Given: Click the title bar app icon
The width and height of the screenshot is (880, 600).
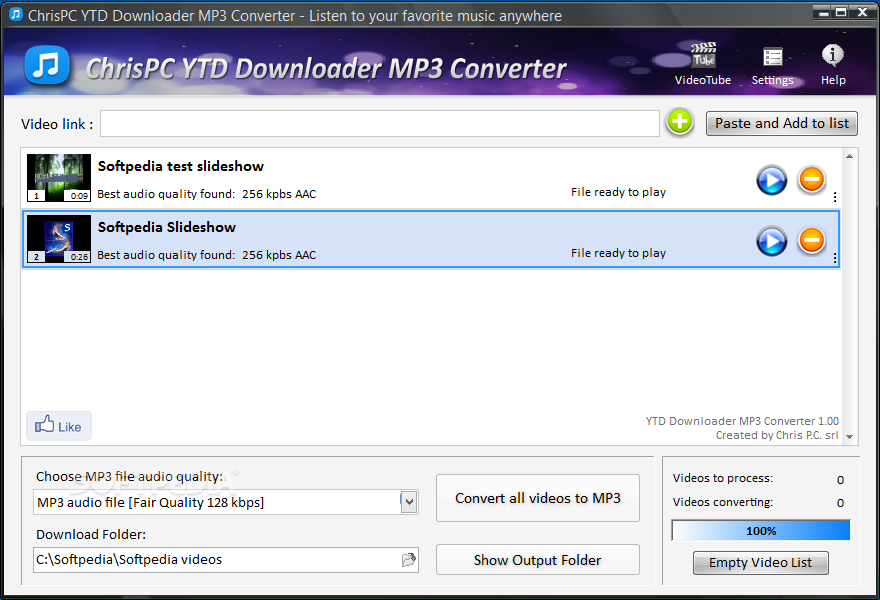Looking at the screenshot, I should (16, 15).
